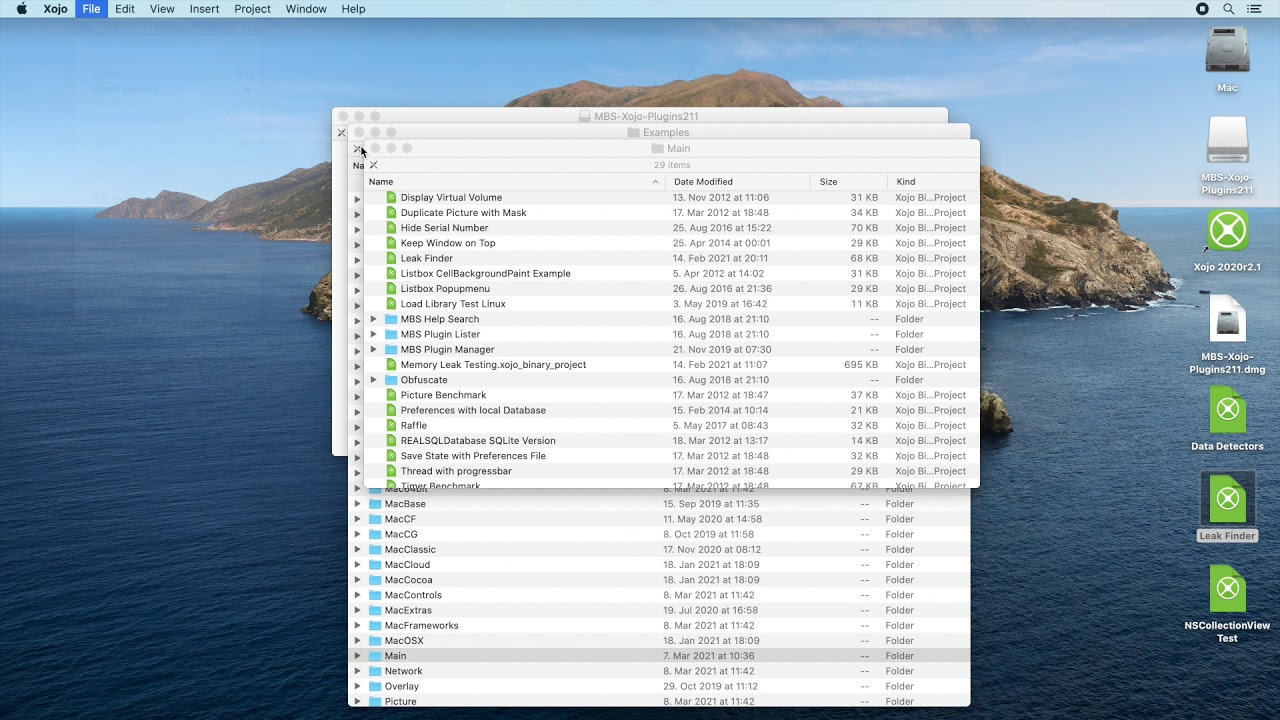Expand the MBS Plugin Manager folder
The height and width of the screenshot is (720, 1280).
click(x=373, y=349)
